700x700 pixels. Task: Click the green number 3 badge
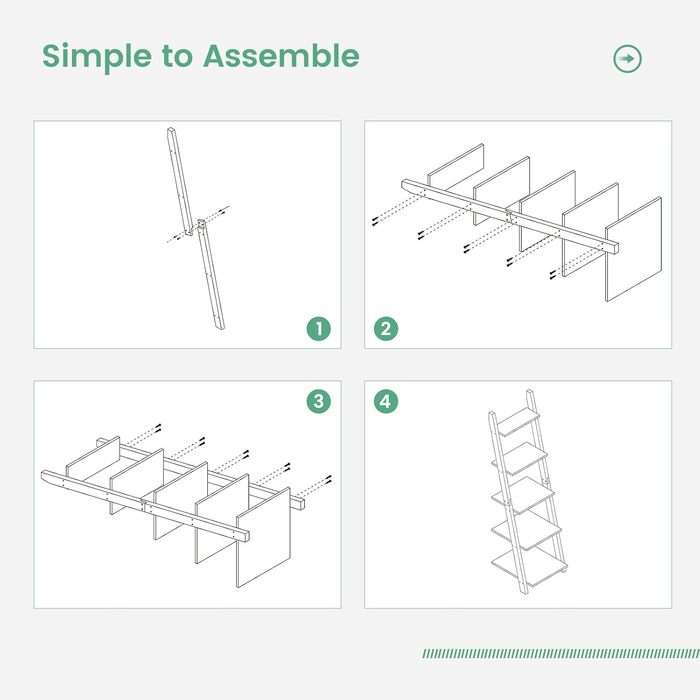click(317, 401)
